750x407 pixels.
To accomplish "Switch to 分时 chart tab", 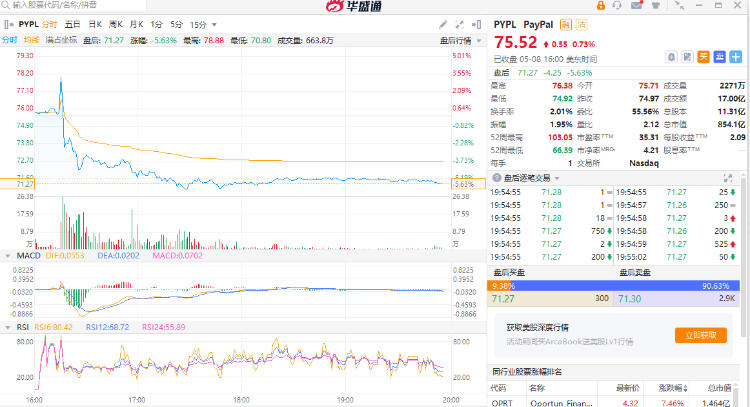I will [49, 24].
